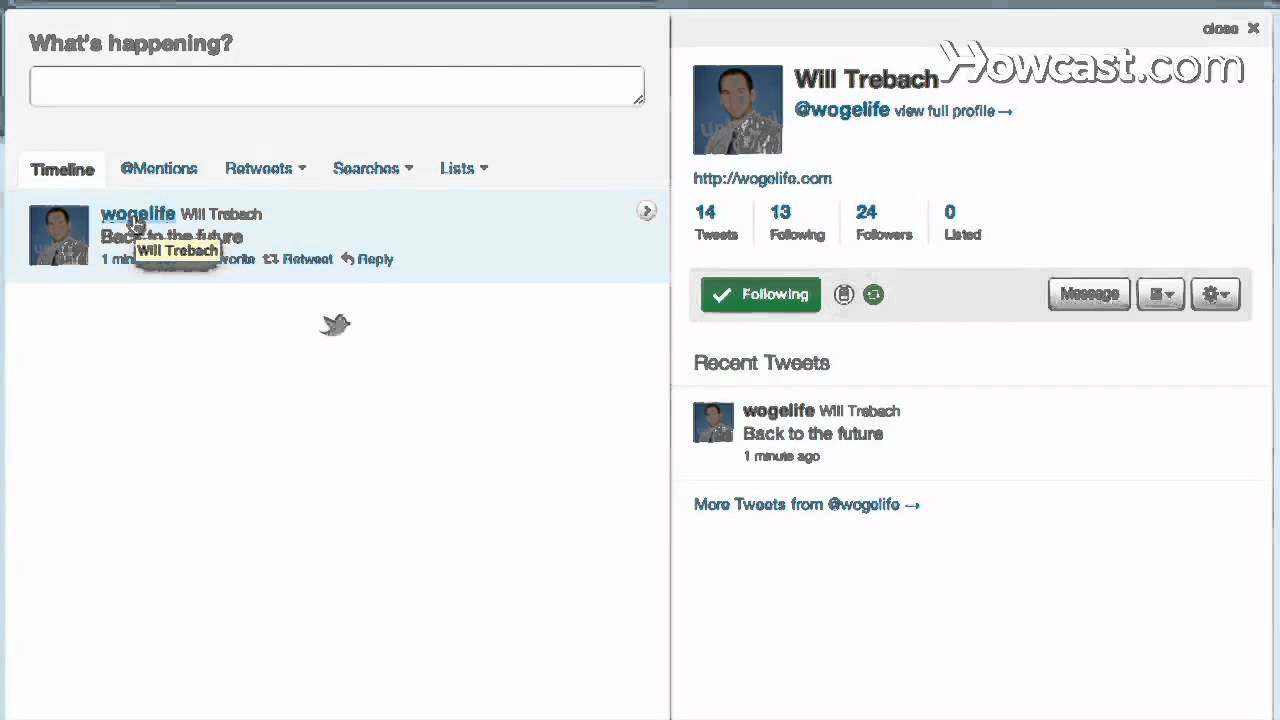Screen dimensions: 1280x720
Task: Click timeline tweet avatar thumbnail
Action: click(59, 235)
